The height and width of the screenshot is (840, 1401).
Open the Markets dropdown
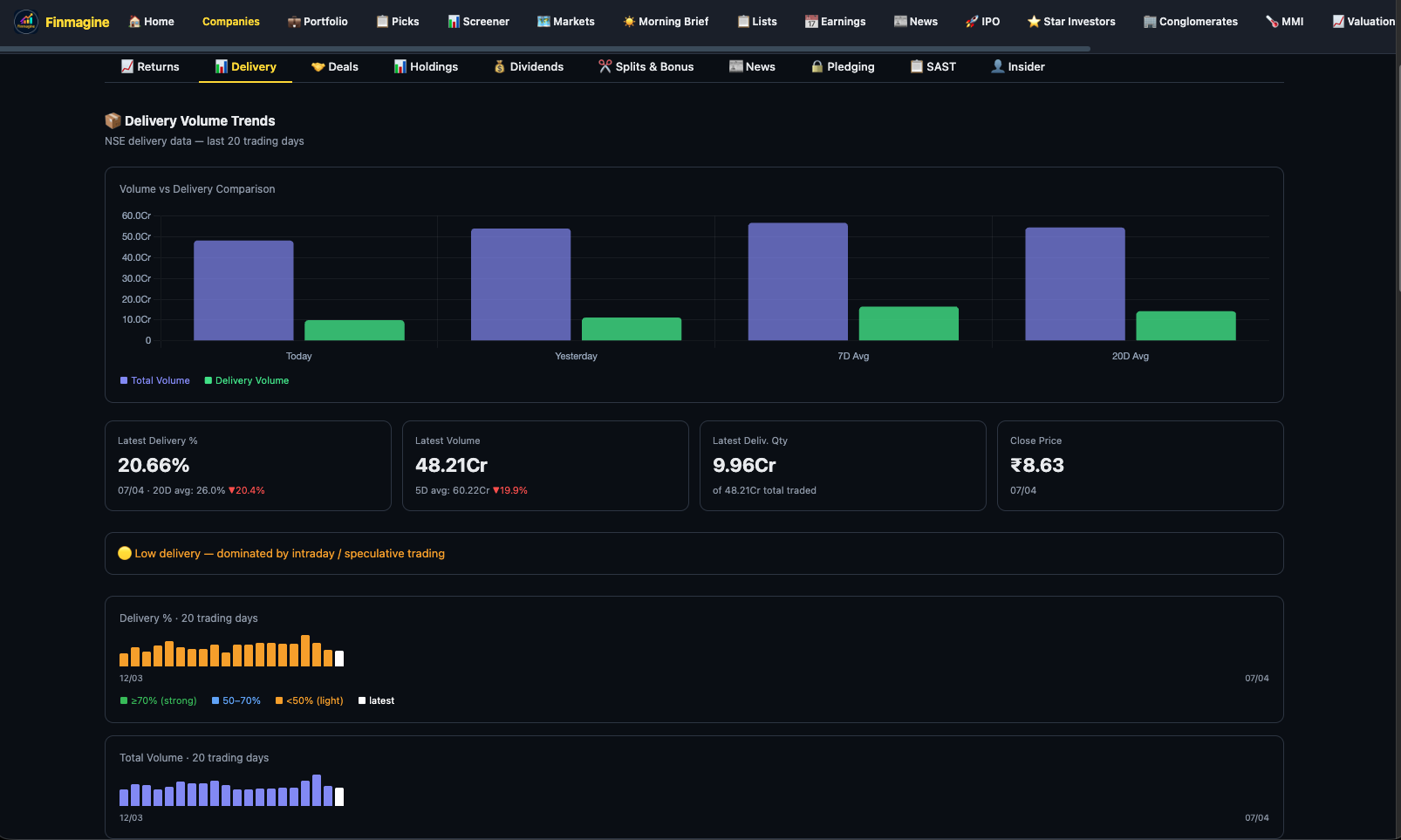tap(565, 21)
